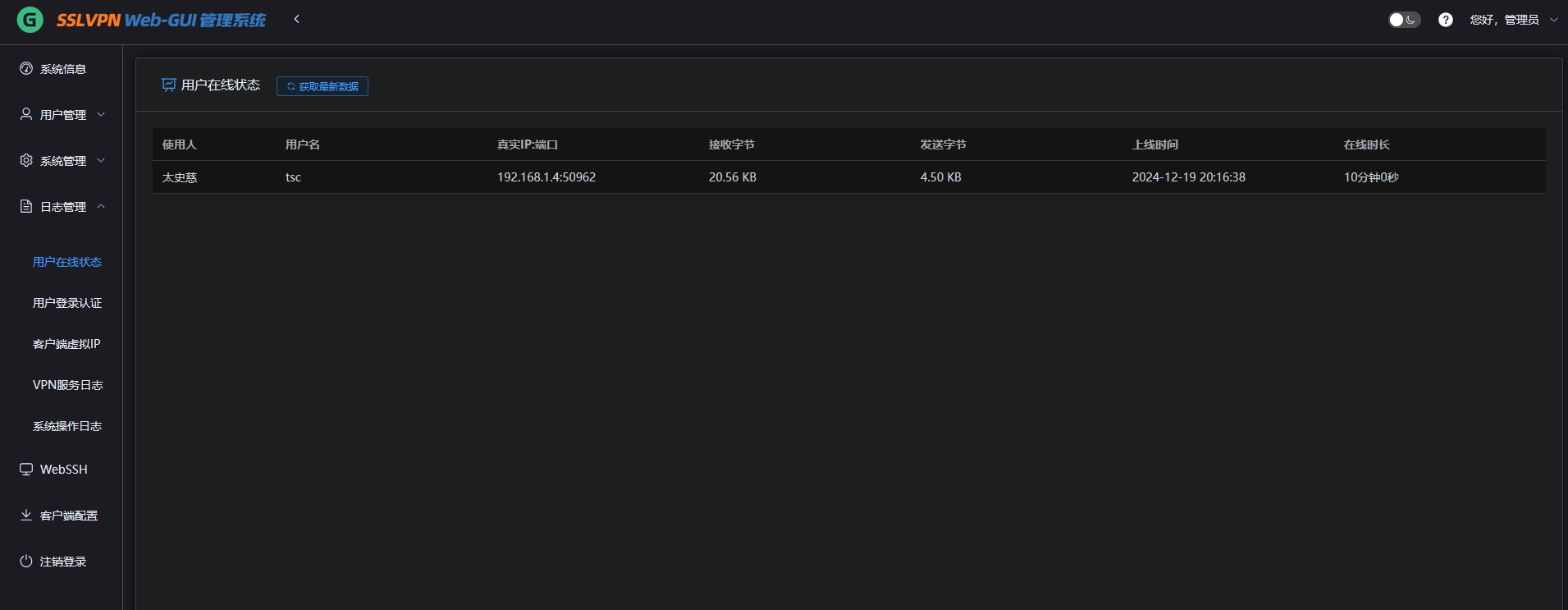
Task: Click the SSLVPN Web-GUI 管理系统 title
Action: coord(161,20)
